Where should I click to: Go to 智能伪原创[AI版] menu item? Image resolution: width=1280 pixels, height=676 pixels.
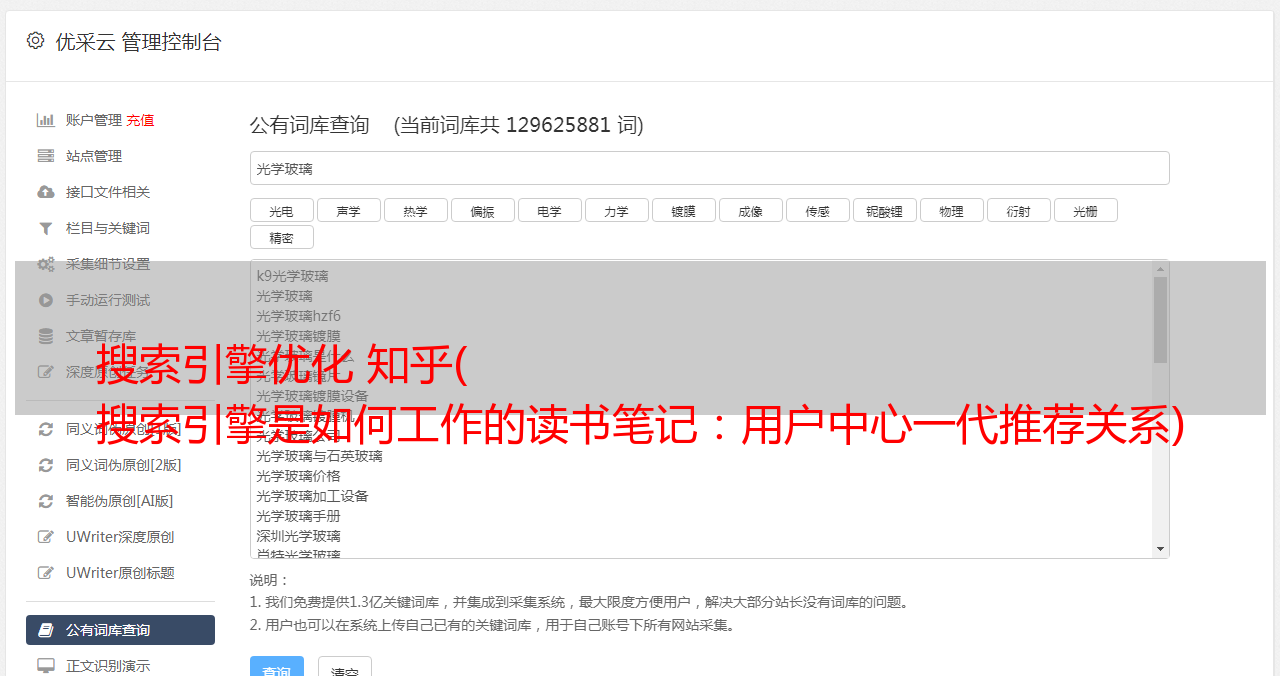[x=120, y=501]
